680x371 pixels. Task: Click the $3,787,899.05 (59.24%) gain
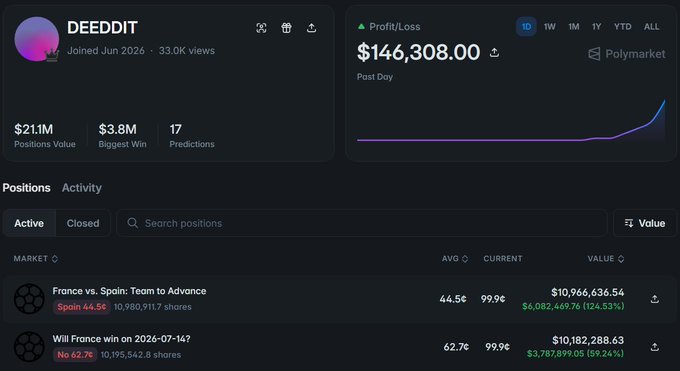(575, 354)
